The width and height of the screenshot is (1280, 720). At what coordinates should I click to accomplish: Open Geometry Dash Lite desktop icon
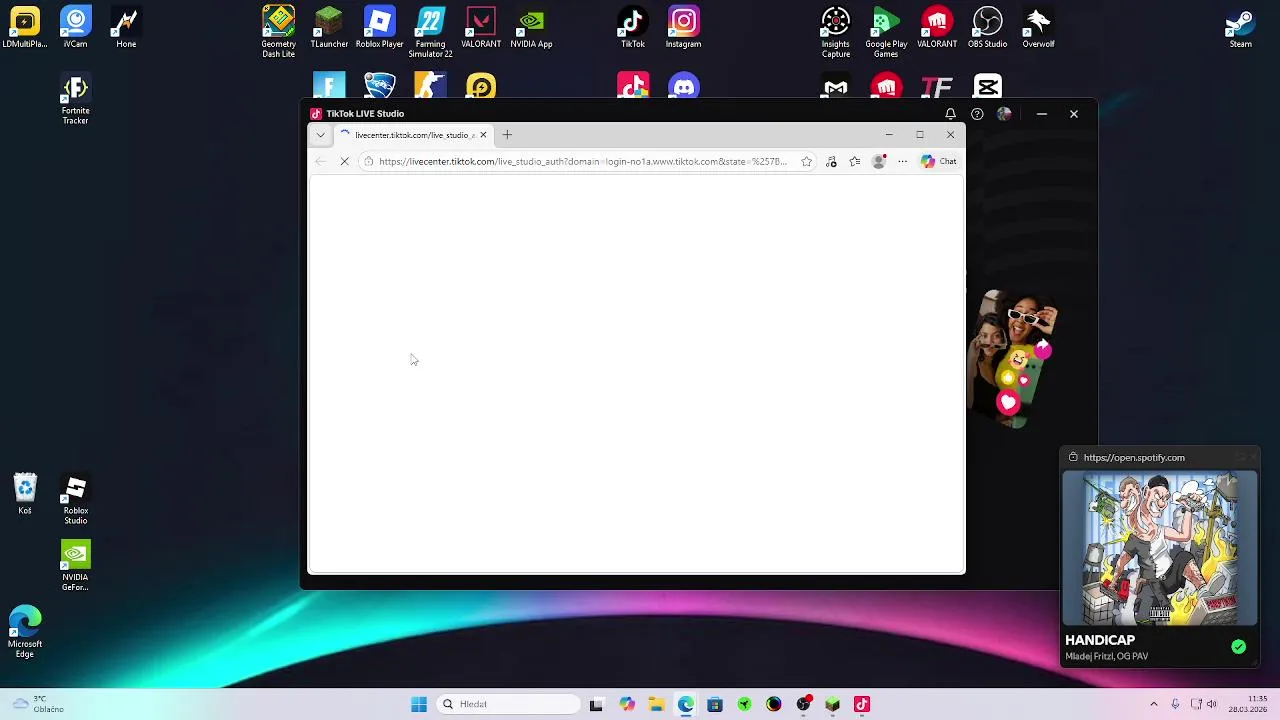[x=278, y=32]
